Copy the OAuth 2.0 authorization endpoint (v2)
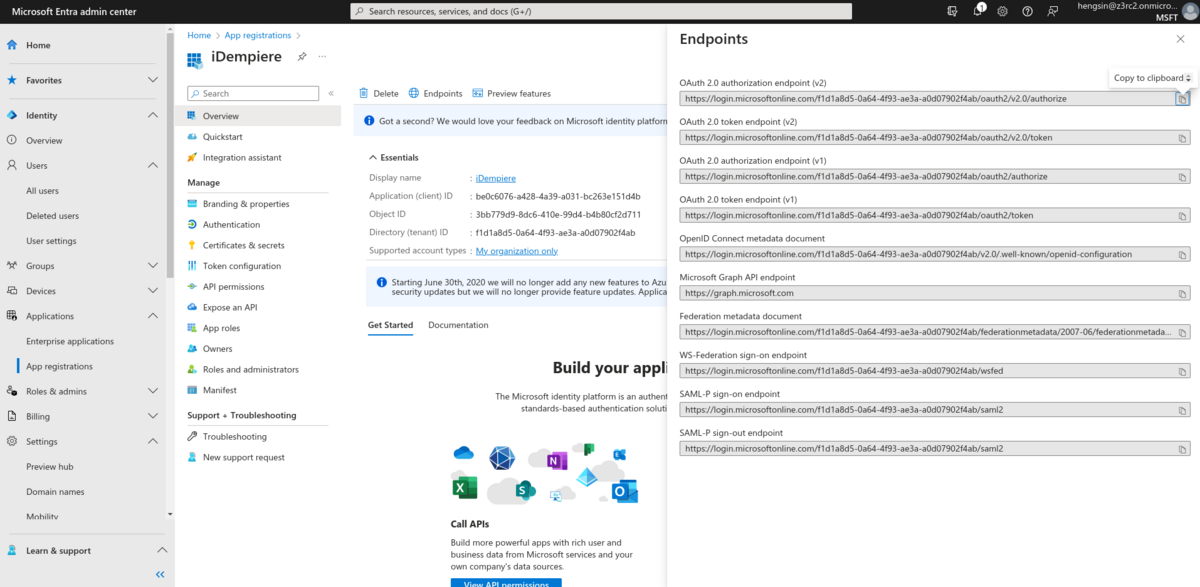This screenshot has width=1200, height=587. [1183, 97]
